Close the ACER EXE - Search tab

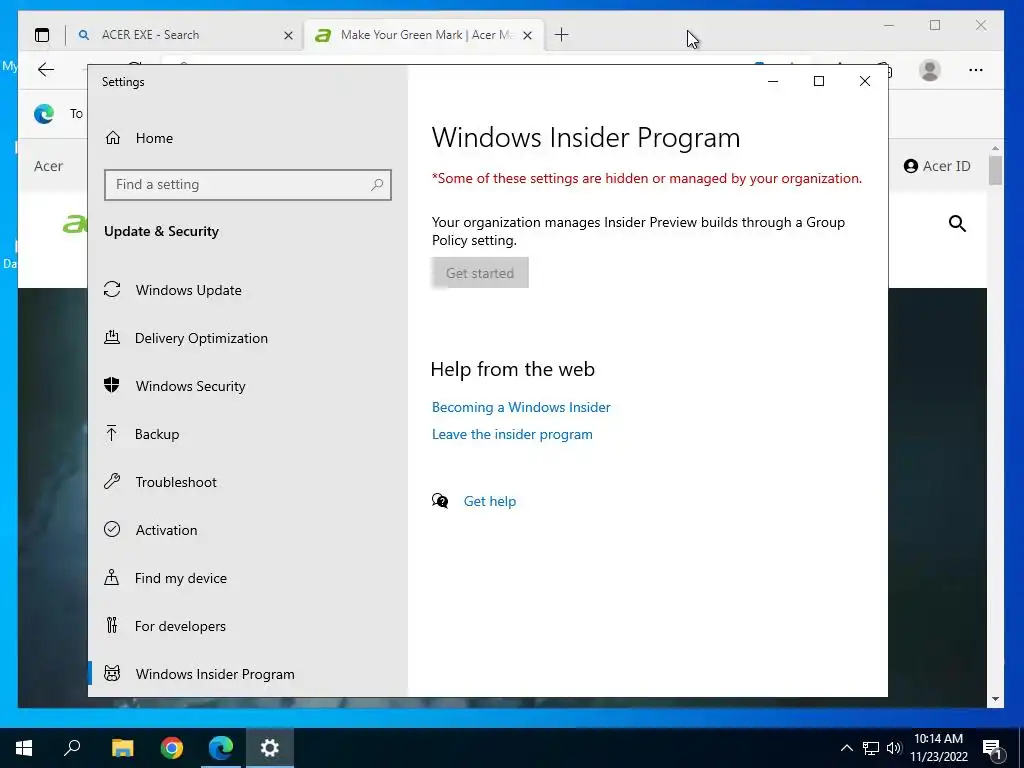tap(288, 35)
